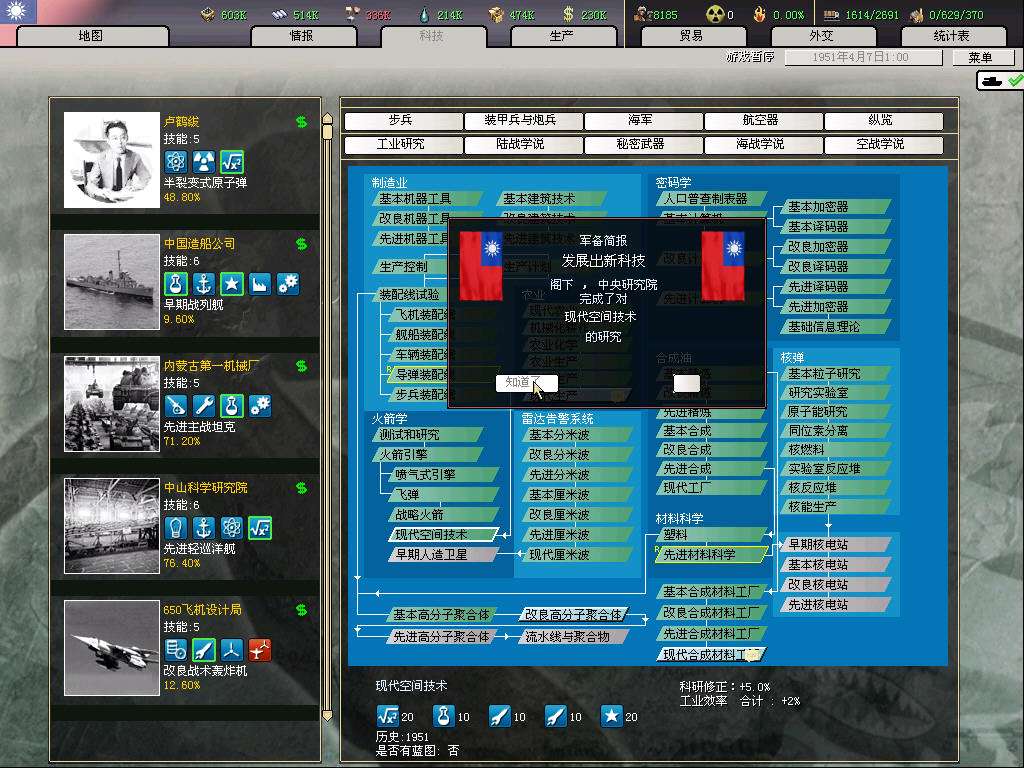This screenshot has height=768, width=1024.
Task: Click 650飞机设计局's red airplane skill icon
Action: [x=260, y=650]
